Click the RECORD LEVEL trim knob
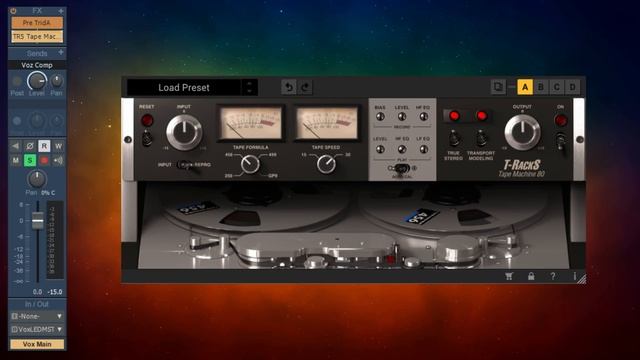The width and height of the screenshot is (640, 360). click(x=402, y=117)
